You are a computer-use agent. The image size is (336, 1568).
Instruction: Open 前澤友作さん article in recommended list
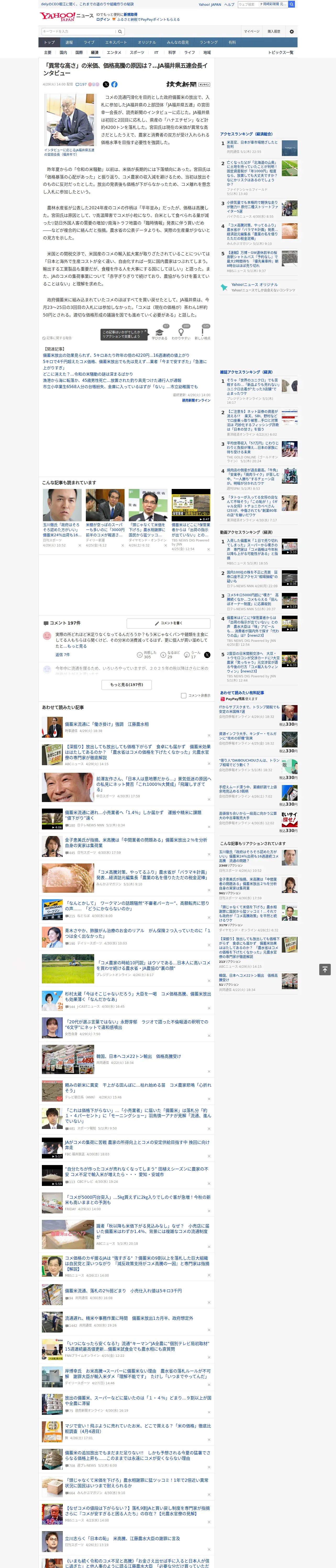click(x=153, y=783)
